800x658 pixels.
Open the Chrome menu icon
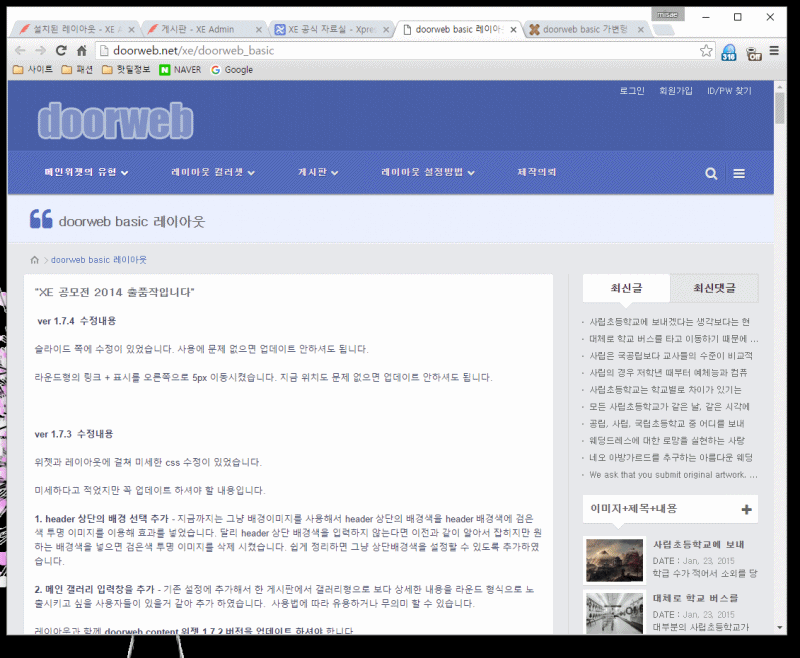click(x=774, y=50)
